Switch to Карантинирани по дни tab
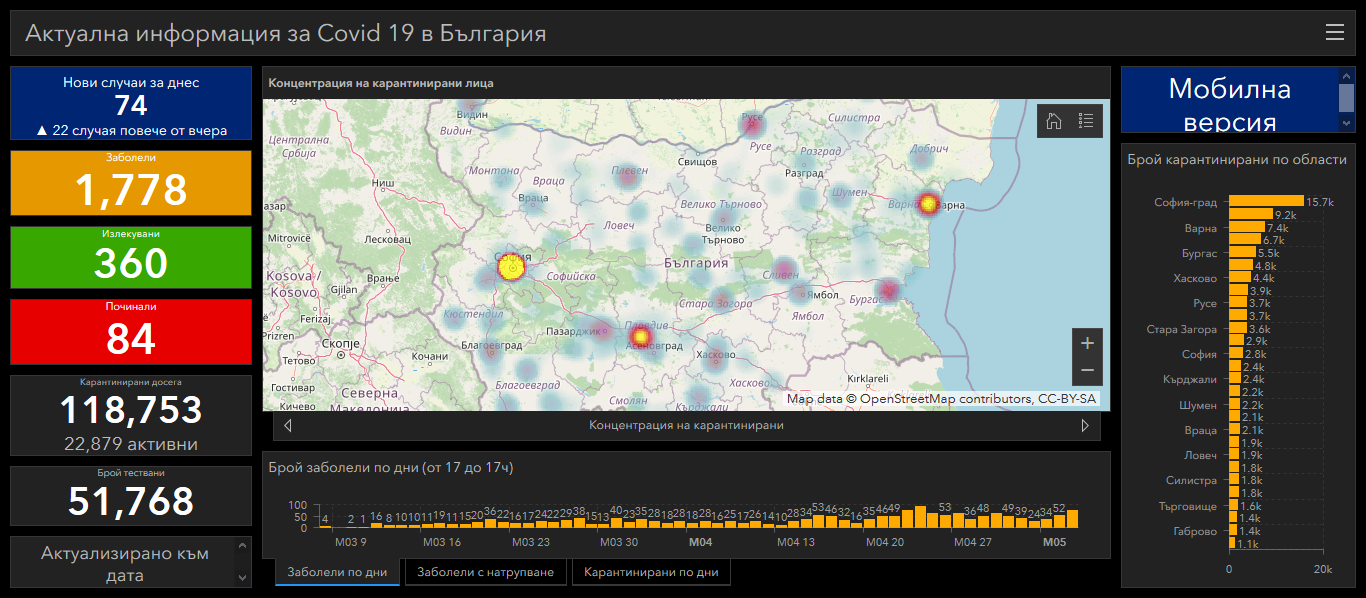 tap(651, 573)
